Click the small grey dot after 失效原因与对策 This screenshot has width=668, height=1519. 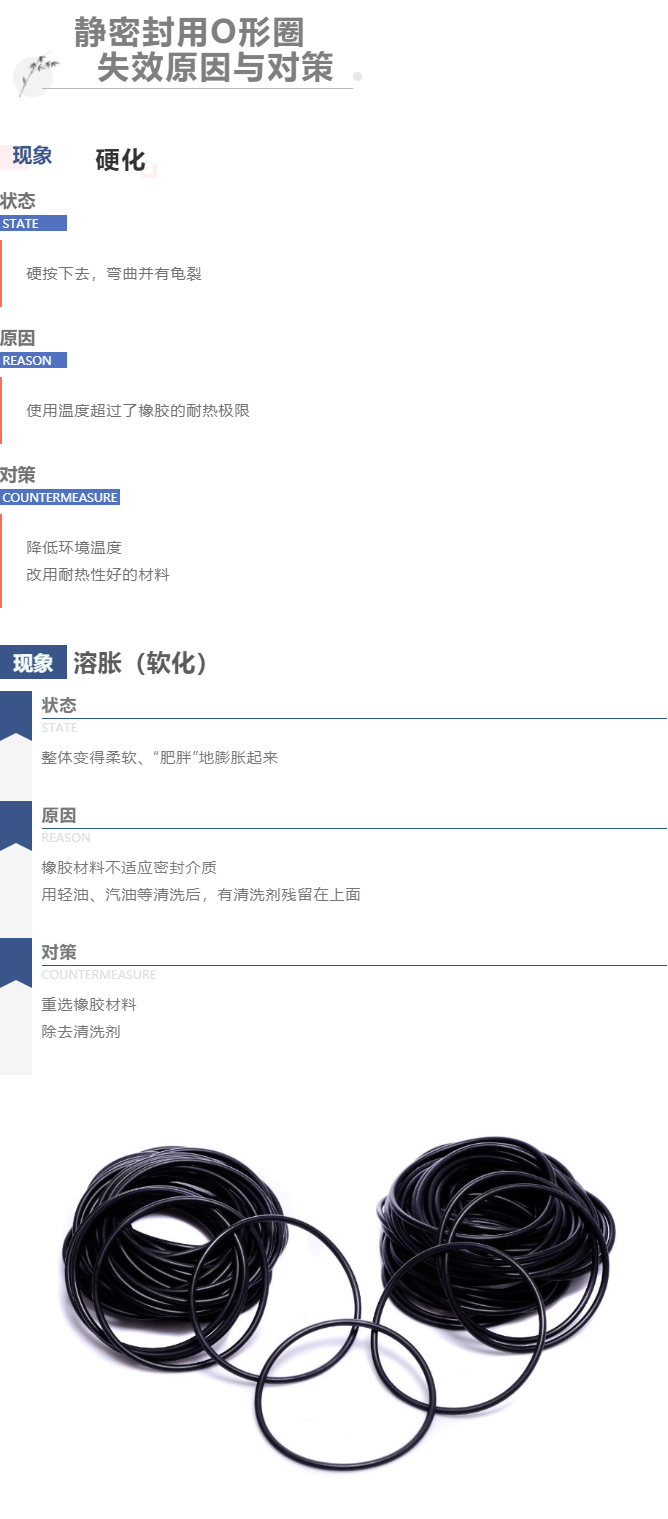[358, 76]
